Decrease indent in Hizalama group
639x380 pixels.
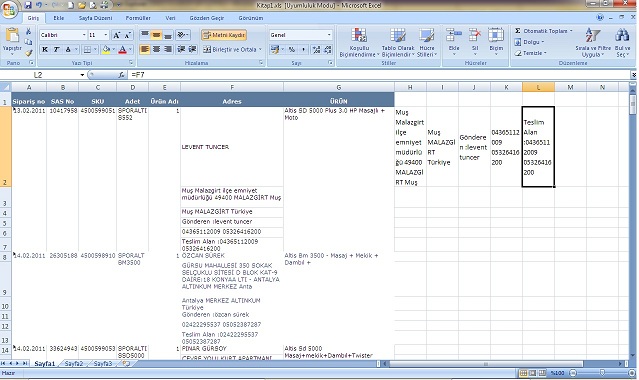181,49
